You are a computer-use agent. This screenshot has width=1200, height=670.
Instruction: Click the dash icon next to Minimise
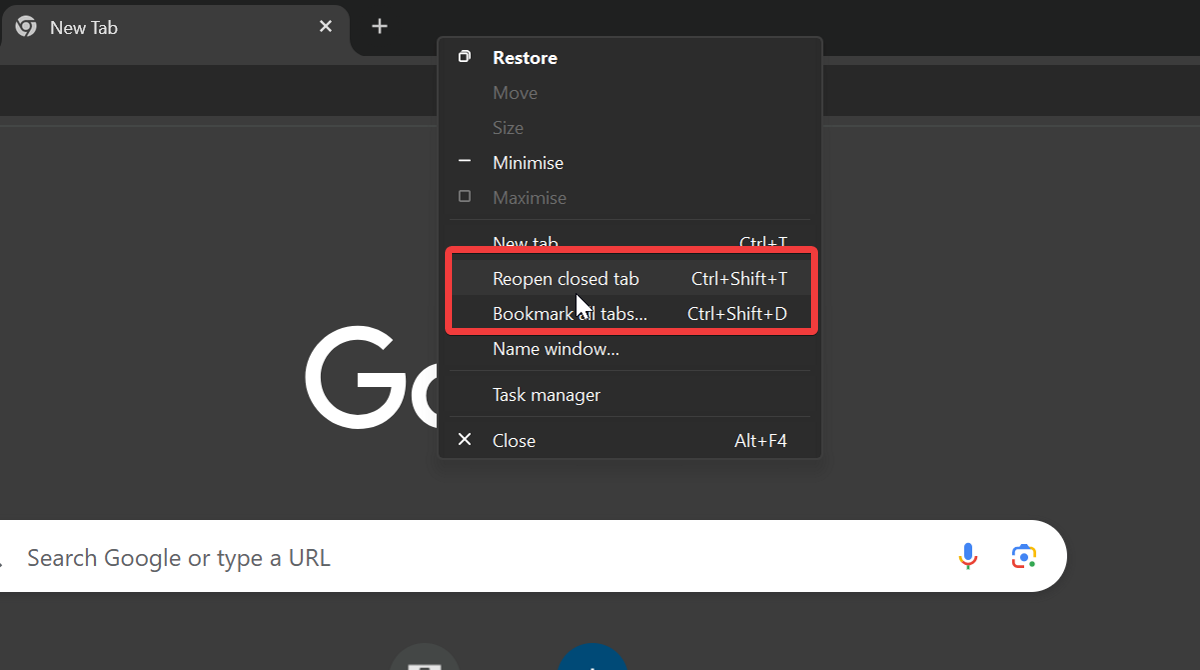coord(464,161)
